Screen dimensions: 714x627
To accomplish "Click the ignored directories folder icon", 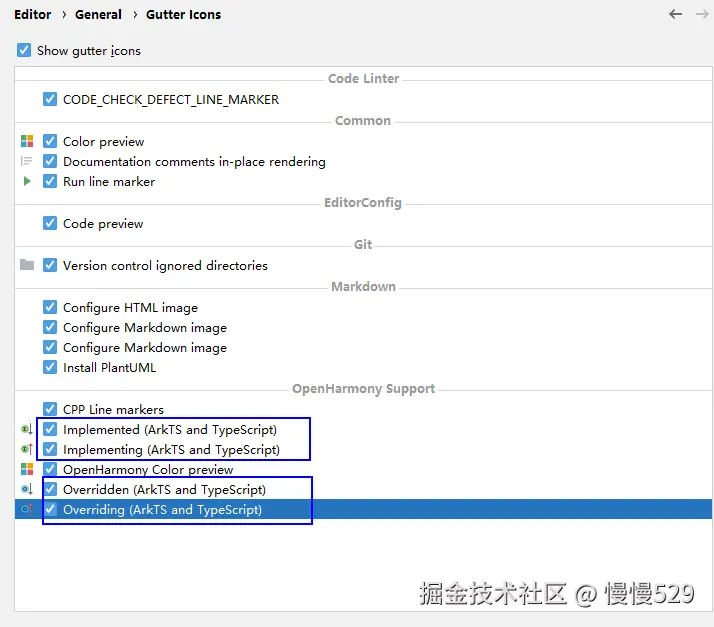I will pyautogui.click(x=27, y=265).
